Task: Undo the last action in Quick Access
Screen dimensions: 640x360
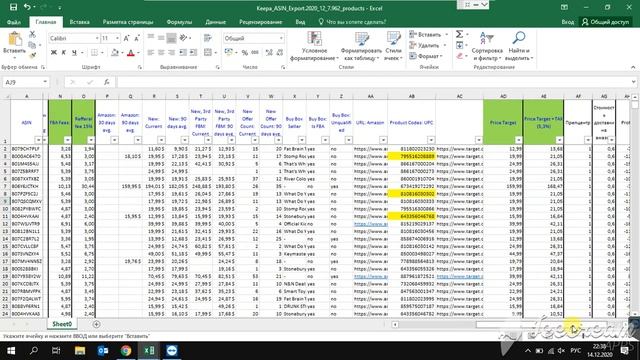Action: pos(27,7)
